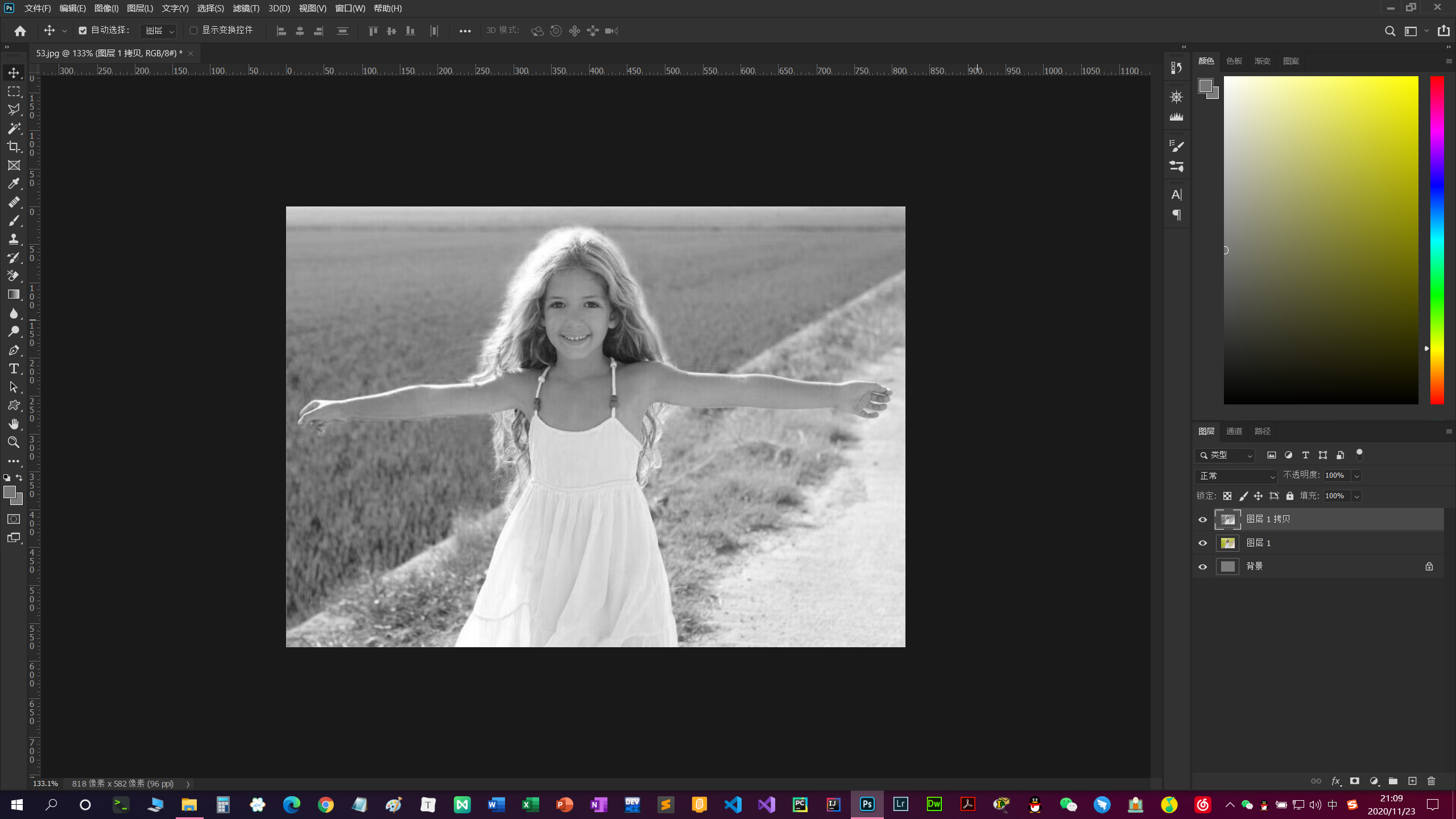The height and width of the screenshot is (819, 1456).
Task: Enable Show Transform Controls checkbox
Action: [193, 31]
